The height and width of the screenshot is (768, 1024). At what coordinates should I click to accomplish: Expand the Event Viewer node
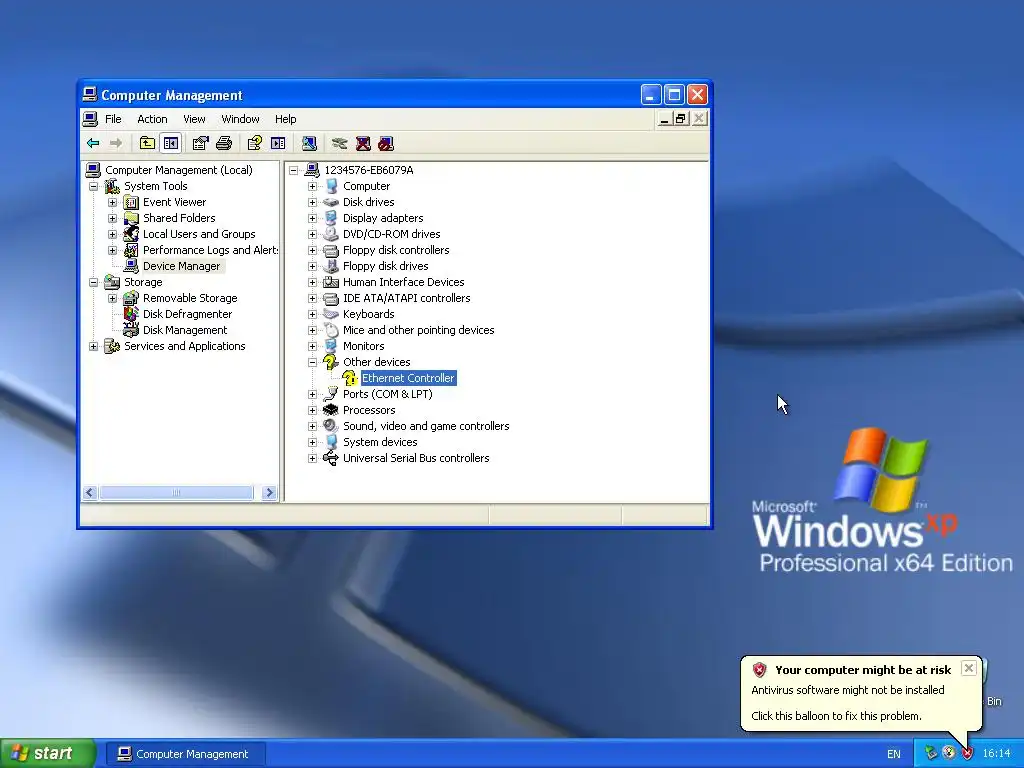[x=112, y=202]
